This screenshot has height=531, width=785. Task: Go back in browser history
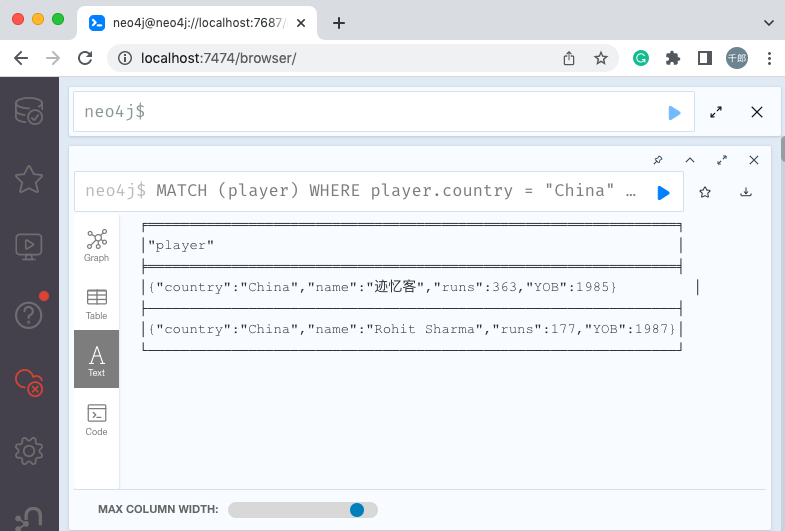point(21,58)
